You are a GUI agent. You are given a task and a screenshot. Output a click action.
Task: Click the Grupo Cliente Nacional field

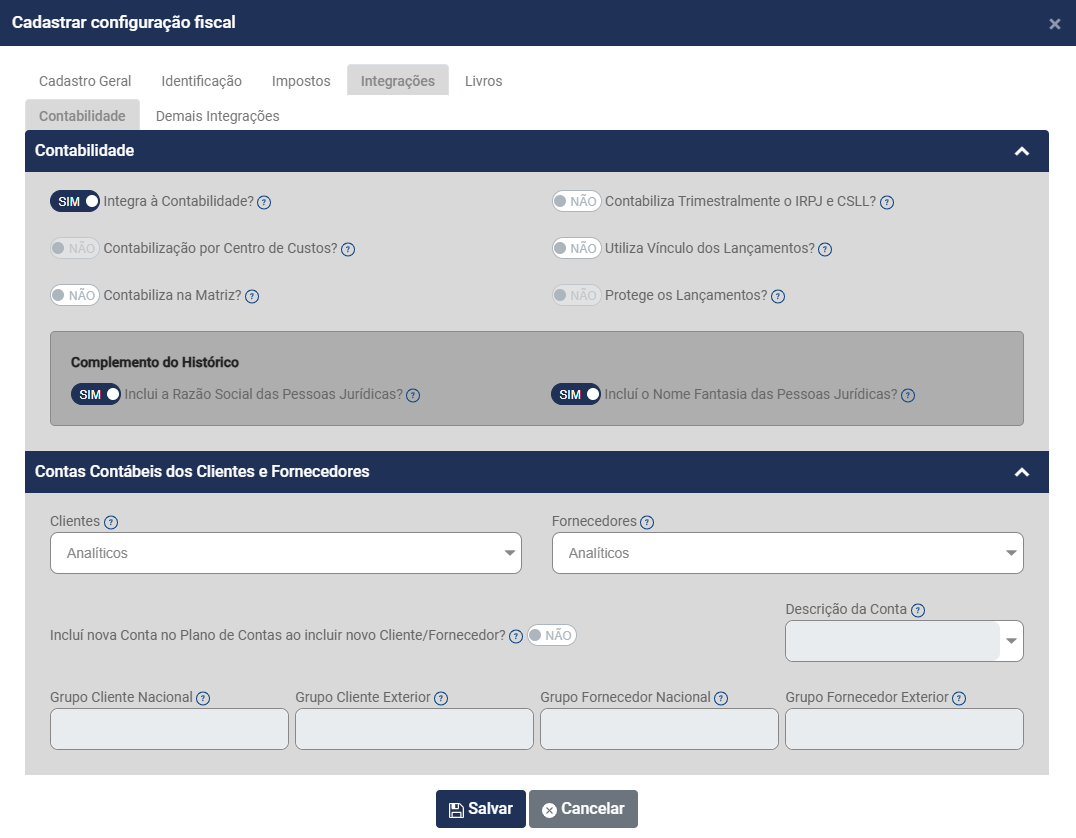click(169, 729)
